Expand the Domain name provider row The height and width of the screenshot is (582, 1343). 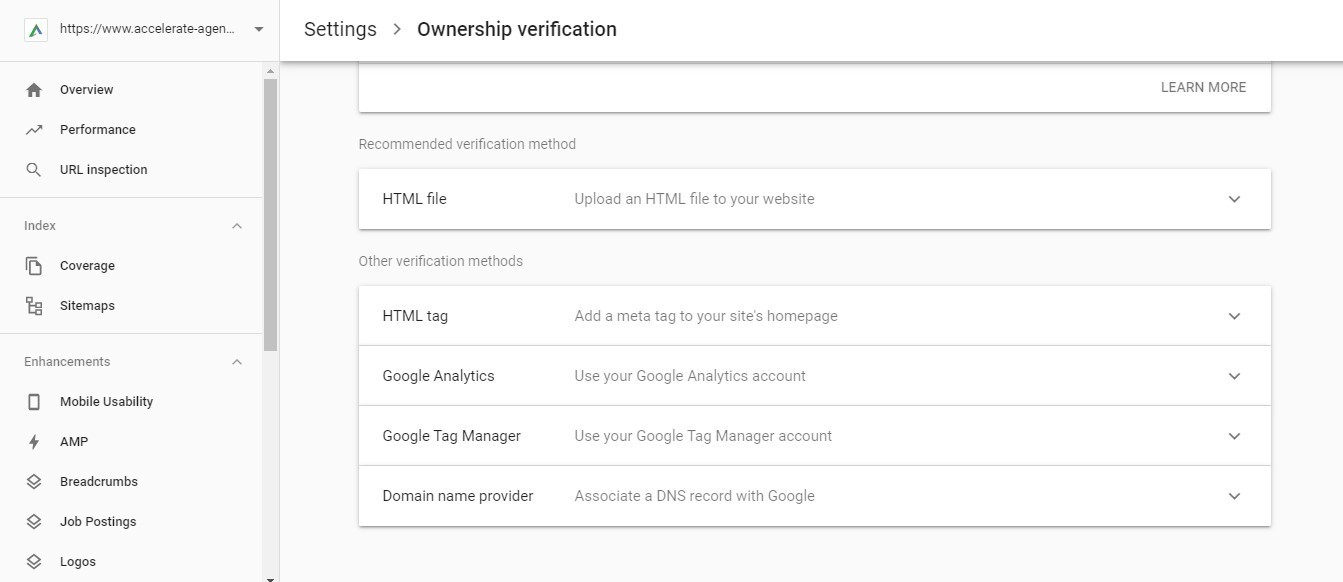[1234, 496]
